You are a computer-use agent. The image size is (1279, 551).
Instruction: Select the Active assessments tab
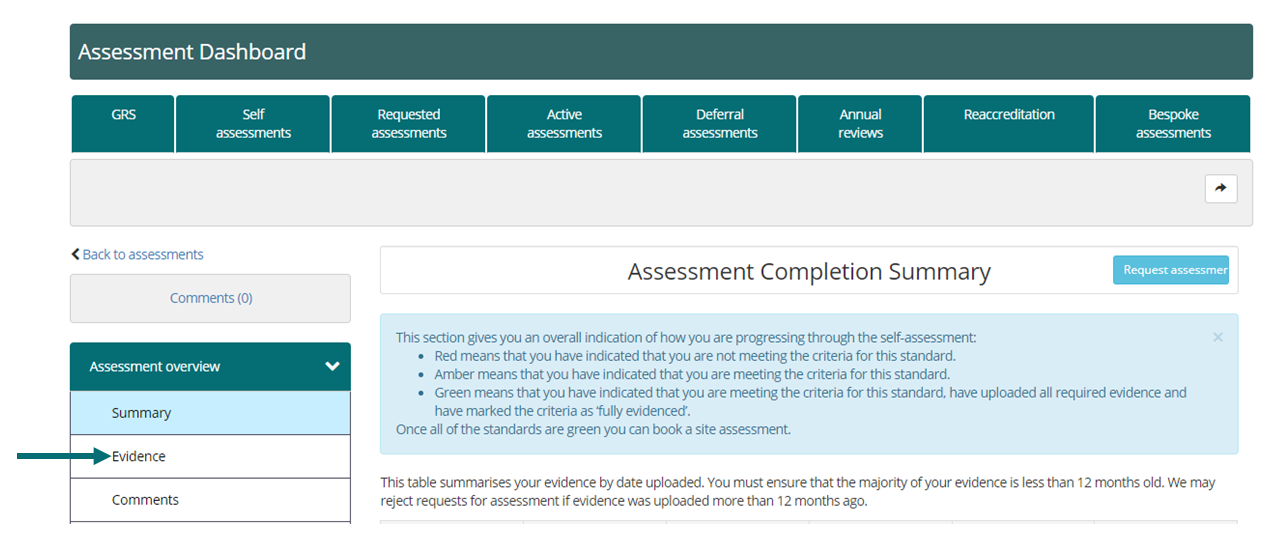[564, 123]
